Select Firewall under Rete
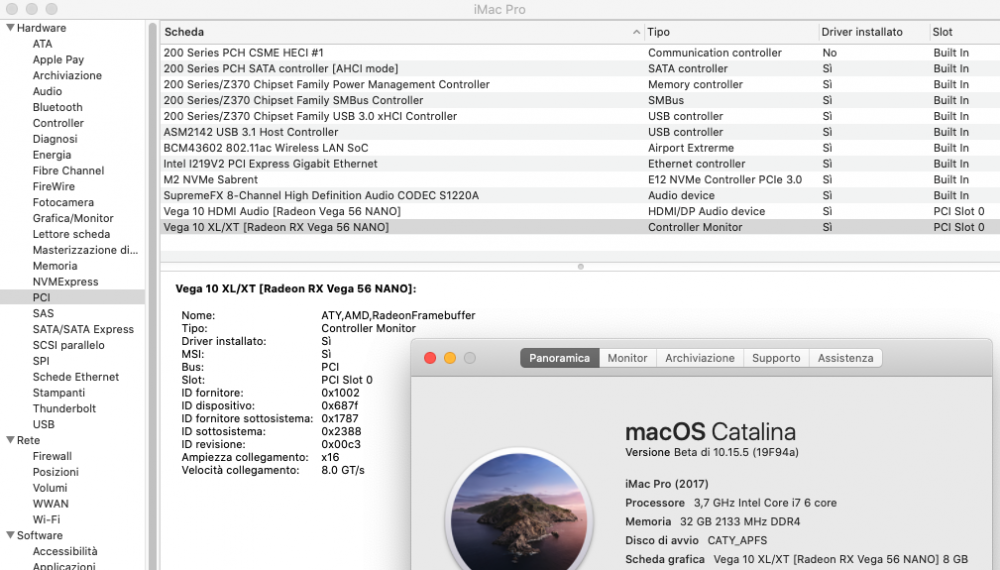This screenshot has height=570, width=1000. 52,456
